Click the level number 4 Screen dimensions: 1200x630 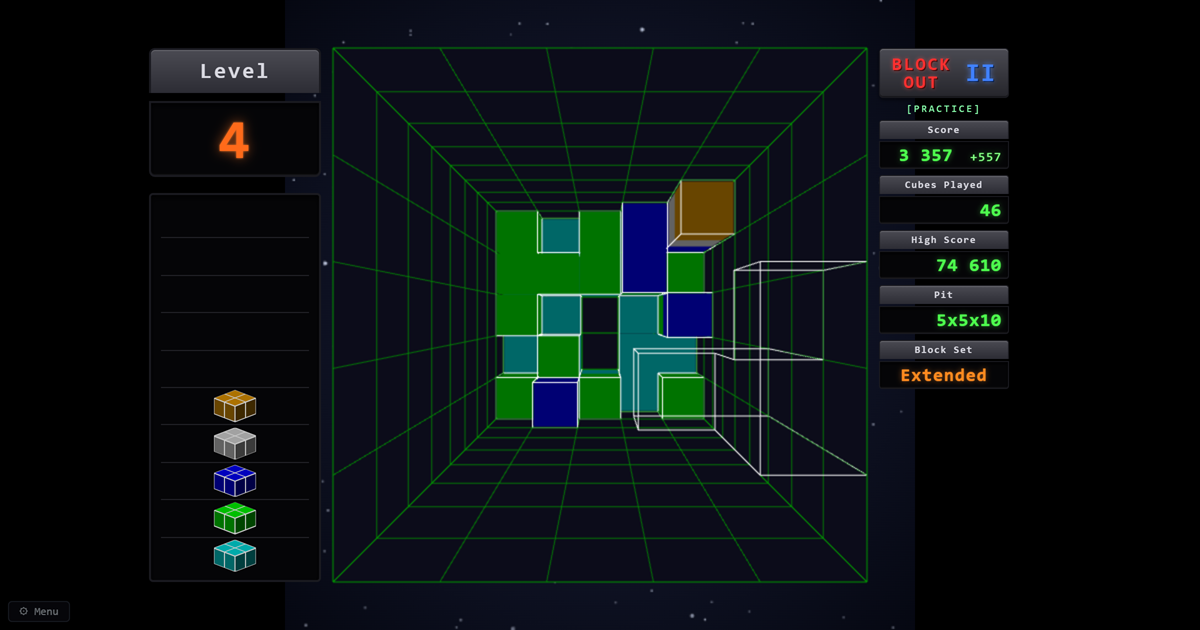[x=234, y=140]
